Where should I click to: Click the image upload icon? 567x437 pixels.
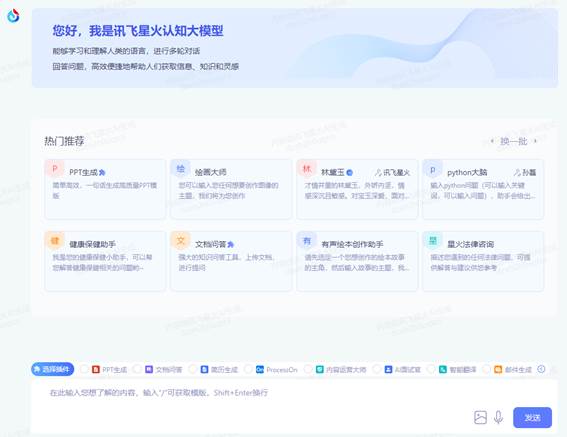point(480,417)
